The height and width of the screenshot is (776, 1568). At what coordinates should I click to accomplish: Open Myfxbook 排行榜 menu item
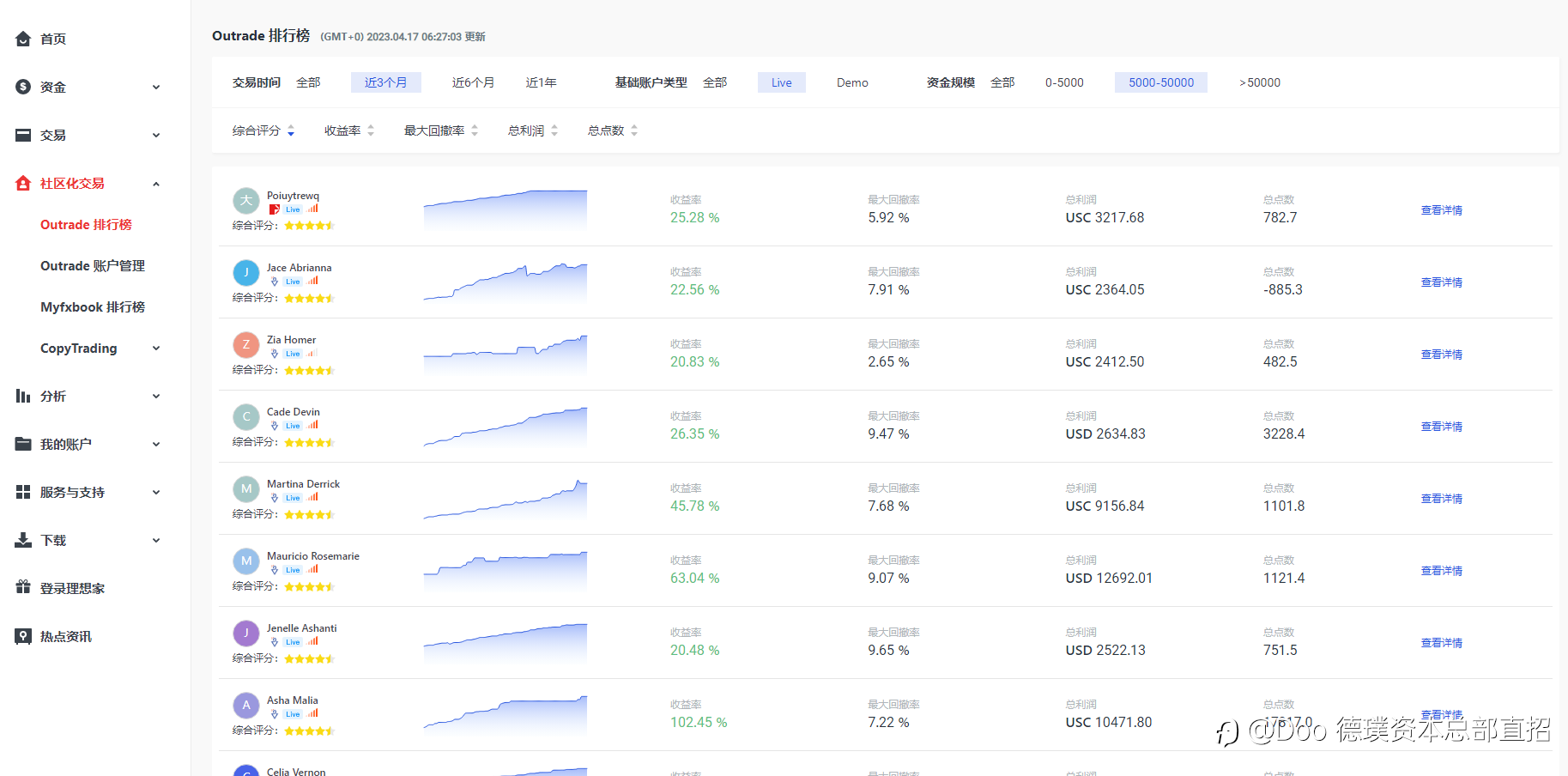(93, 306)
